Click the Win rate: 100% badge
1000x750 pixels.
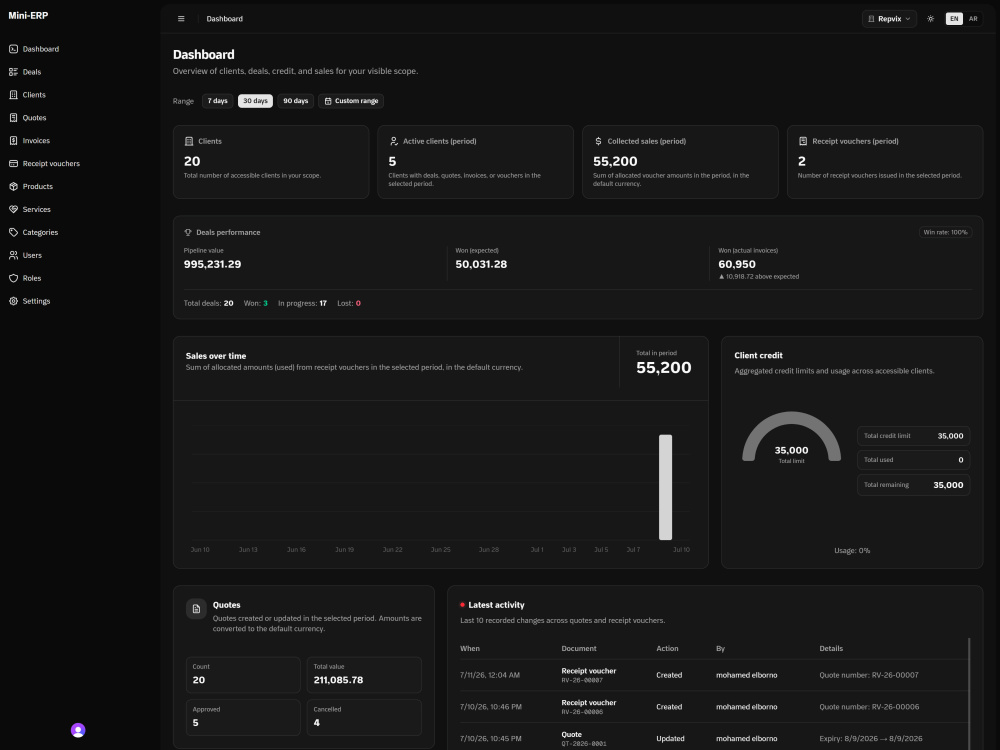coord(945,233)
